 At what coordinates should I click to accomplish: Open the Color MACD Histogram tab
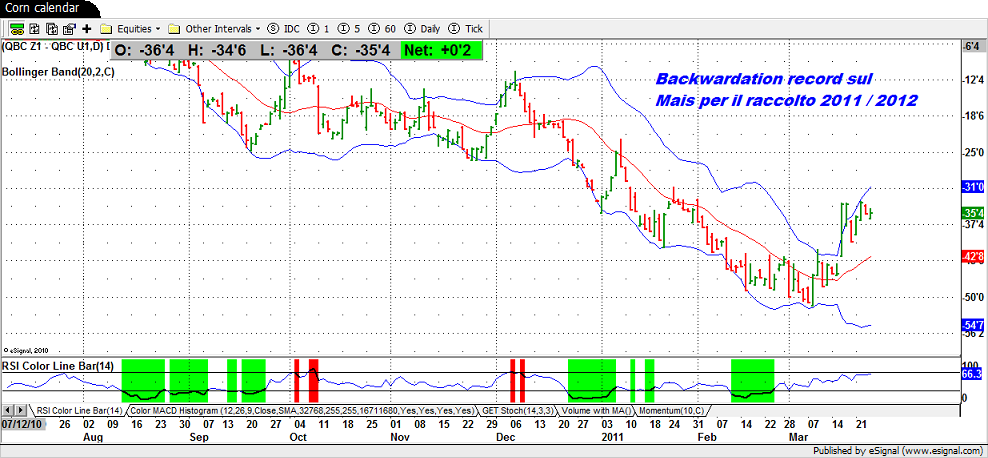coord(302,411)
